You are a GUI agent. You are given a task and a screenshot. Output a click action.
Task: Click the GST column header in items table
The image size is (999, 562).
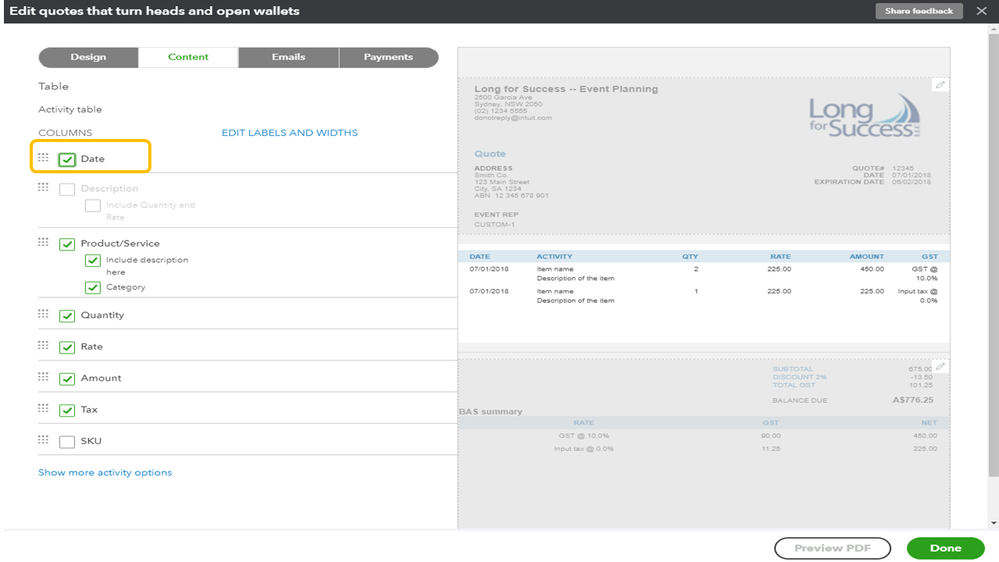pyautogui.click(x=930, y=256)
